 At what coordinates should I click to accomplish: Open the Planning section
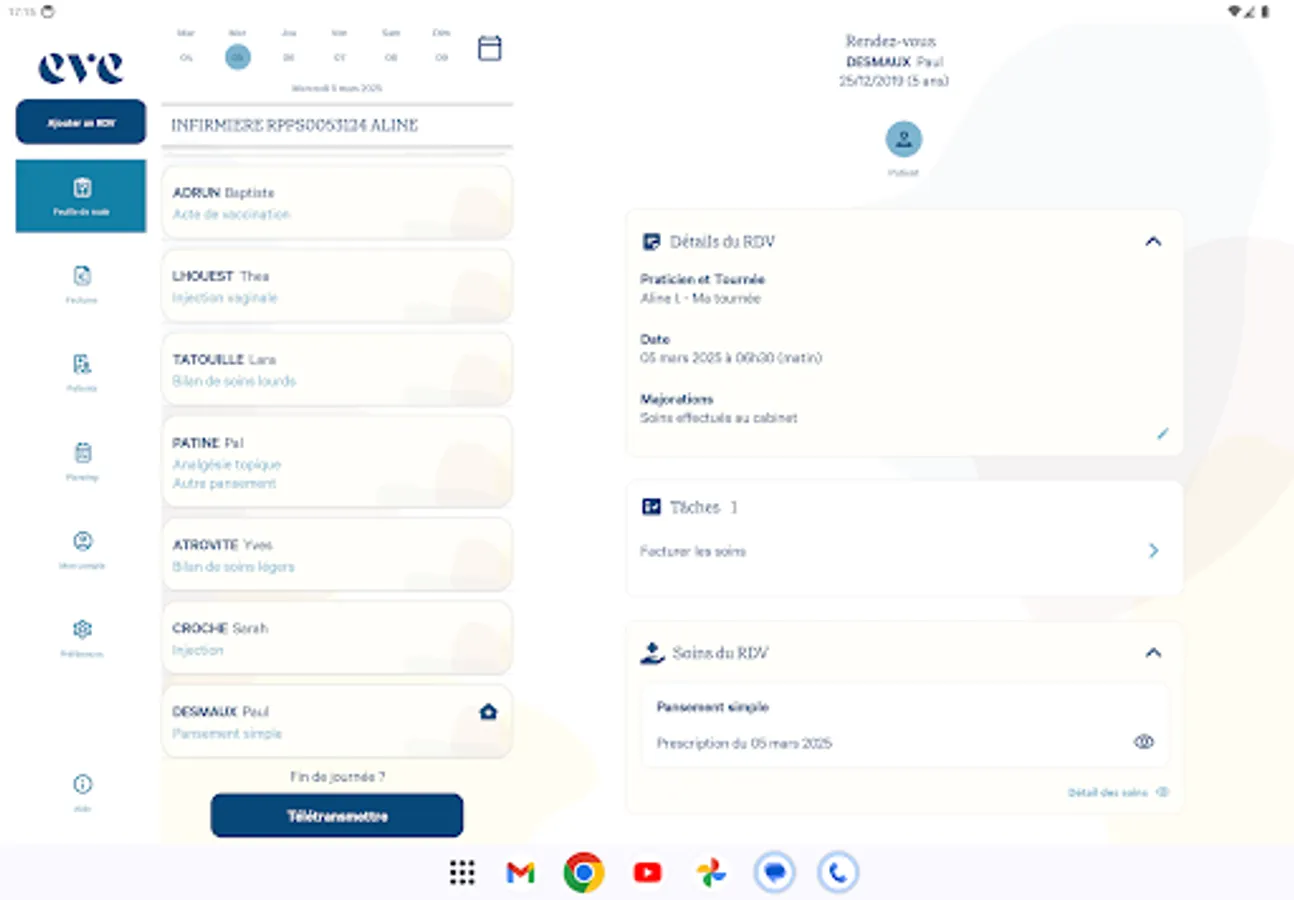(81, 460)
